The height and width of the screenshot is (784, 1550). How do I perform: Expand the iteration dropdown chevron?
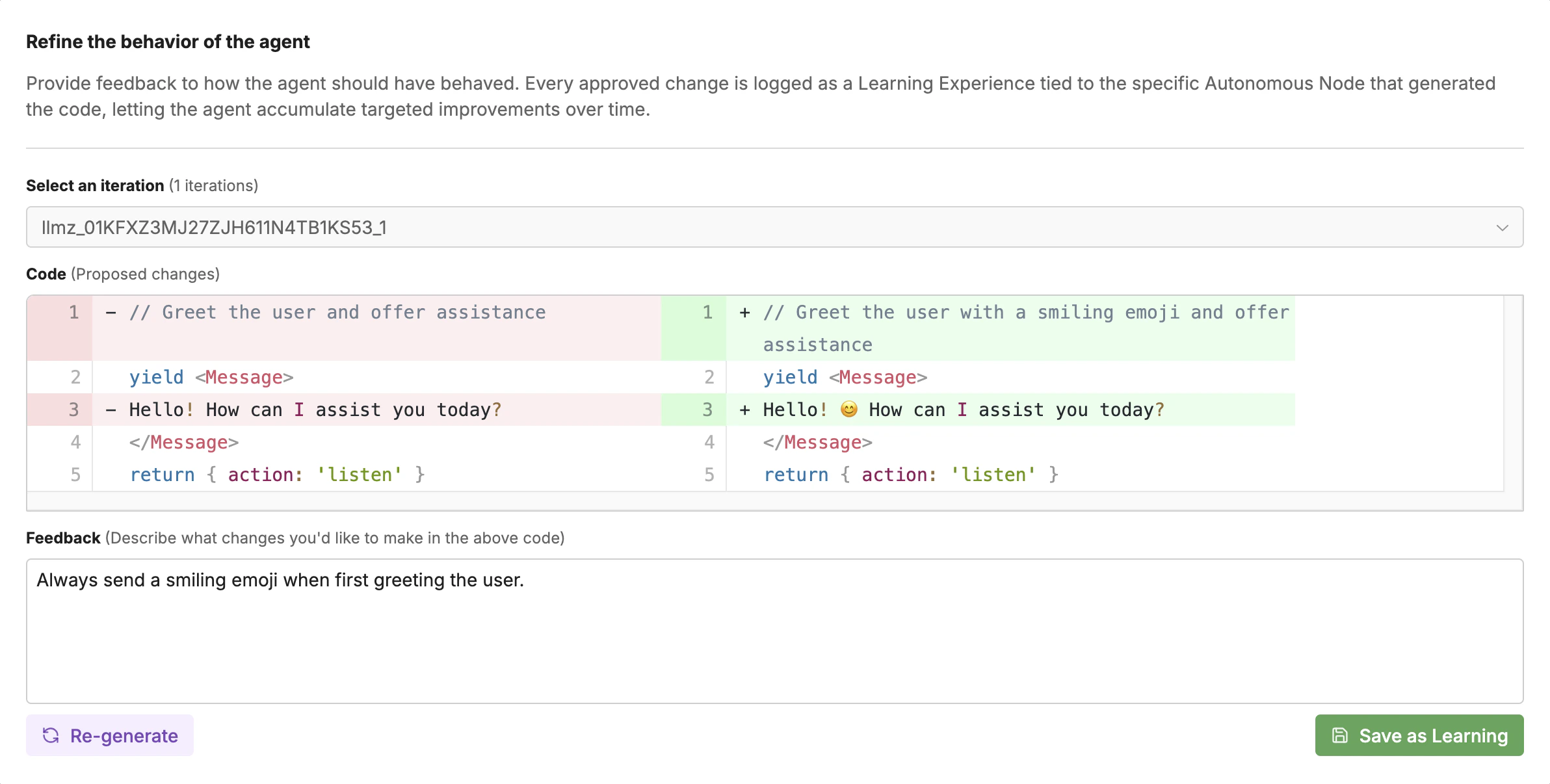(1502, 228)
